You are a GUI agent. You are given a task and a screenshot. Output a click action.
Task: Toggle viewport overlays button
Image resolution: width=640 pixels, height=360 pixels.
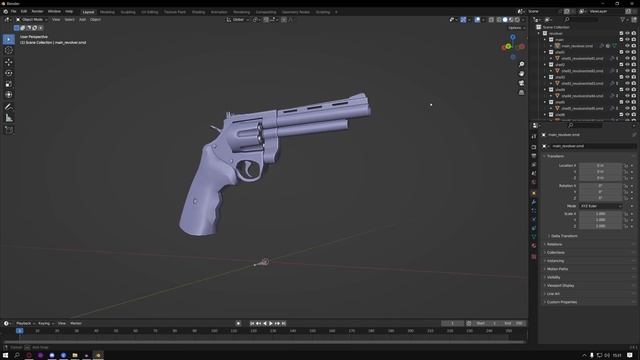coord(477,20)
